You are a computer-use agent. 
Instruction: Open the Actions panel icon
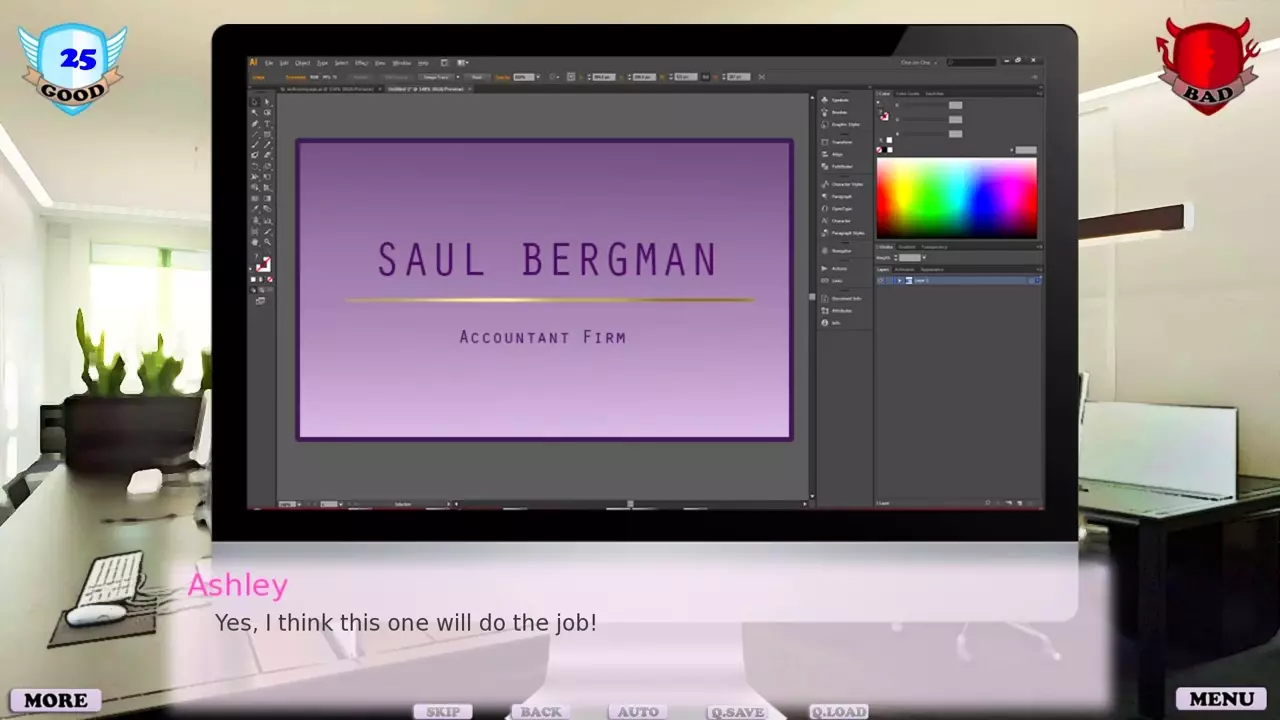tap(825, 268)
